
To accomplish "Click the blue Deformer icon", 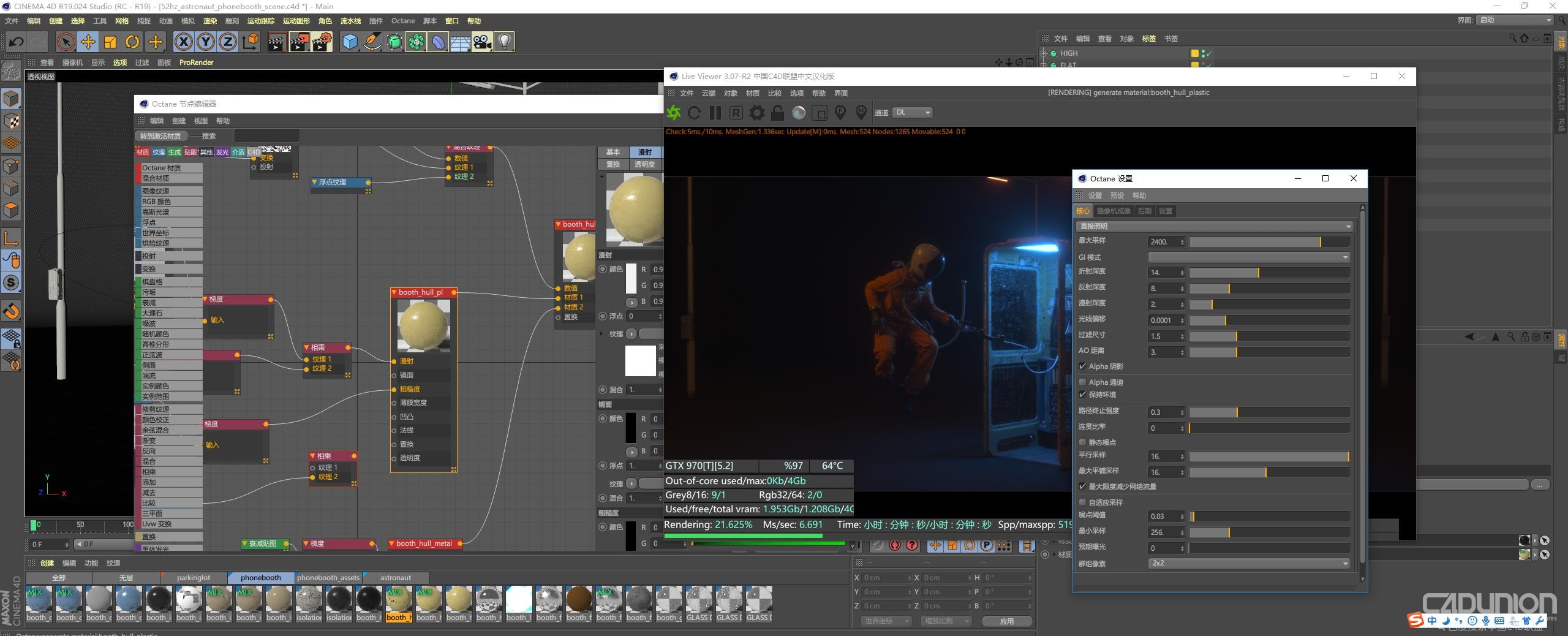I will [x=438, y=42].
